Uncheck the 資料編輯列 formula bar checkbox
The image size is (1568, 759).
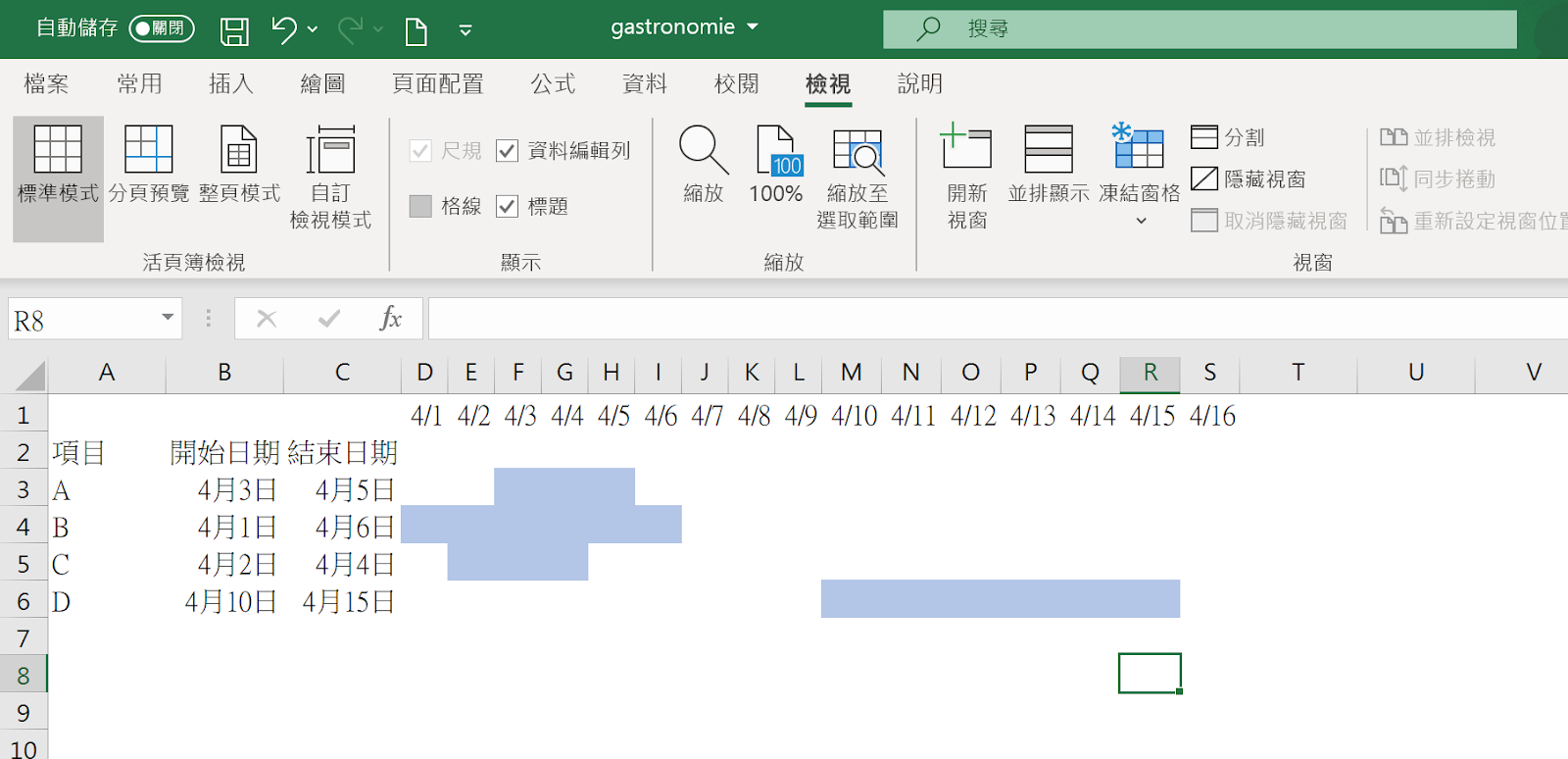coord(508,151)
